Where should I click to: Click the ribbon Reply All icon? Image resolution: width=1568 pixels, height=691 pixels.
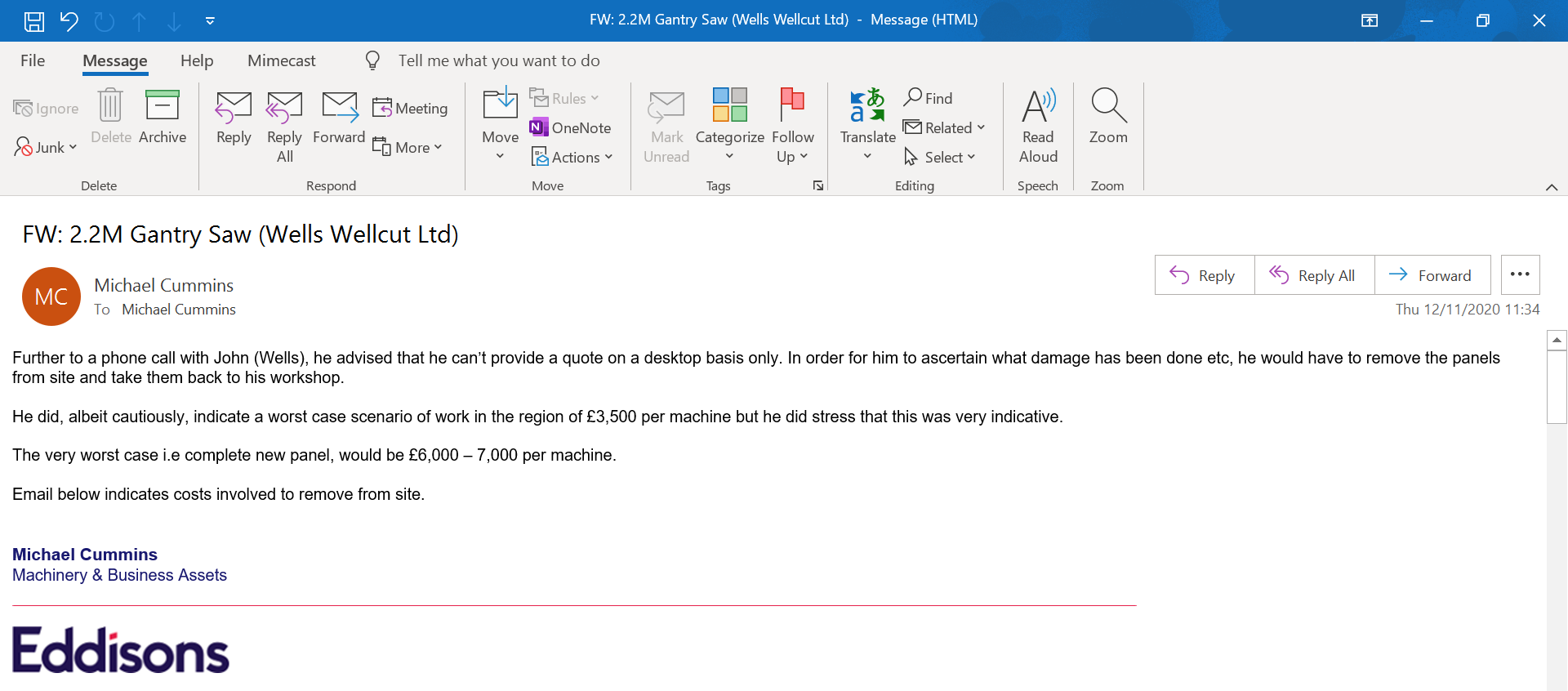[284, 126]
